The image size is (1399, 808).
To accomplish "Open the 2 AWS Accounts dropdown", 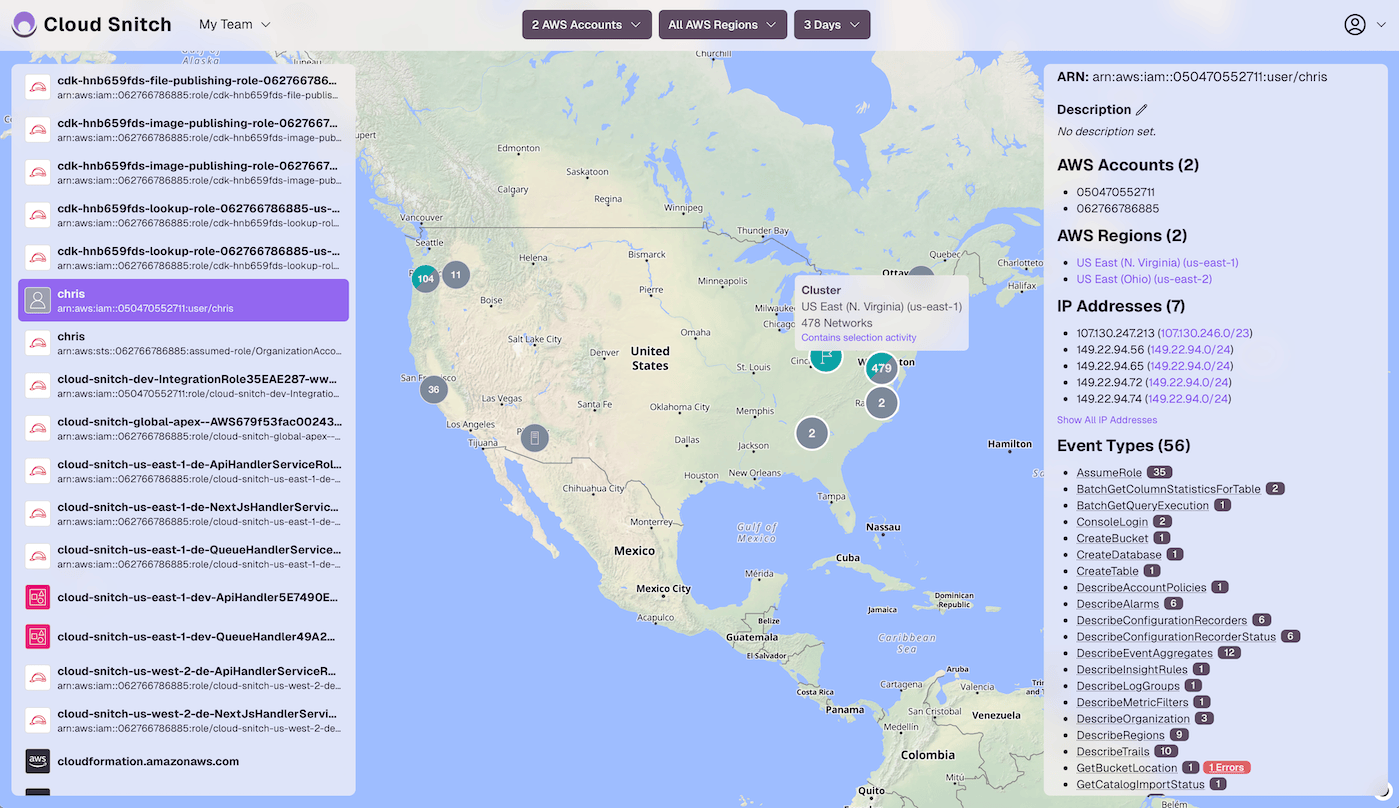I will [586, 25].
